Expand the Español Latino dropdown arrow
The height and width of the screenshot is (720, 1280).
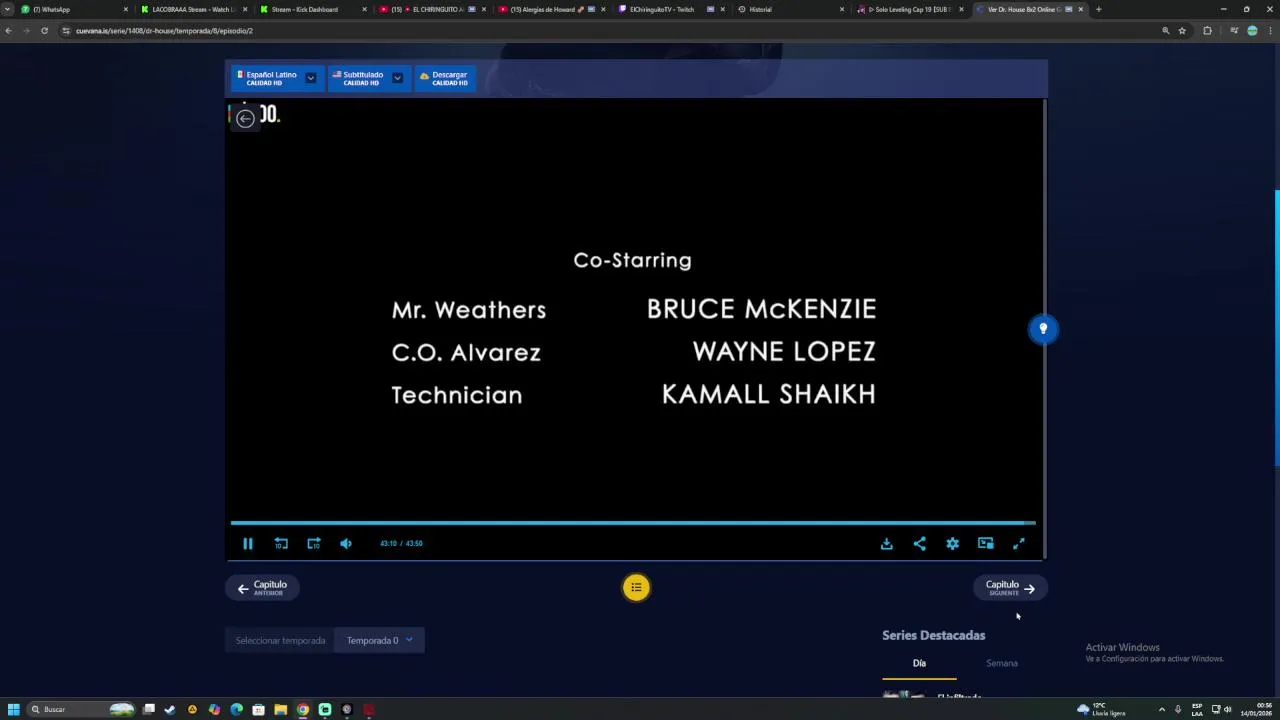point(311,78)
